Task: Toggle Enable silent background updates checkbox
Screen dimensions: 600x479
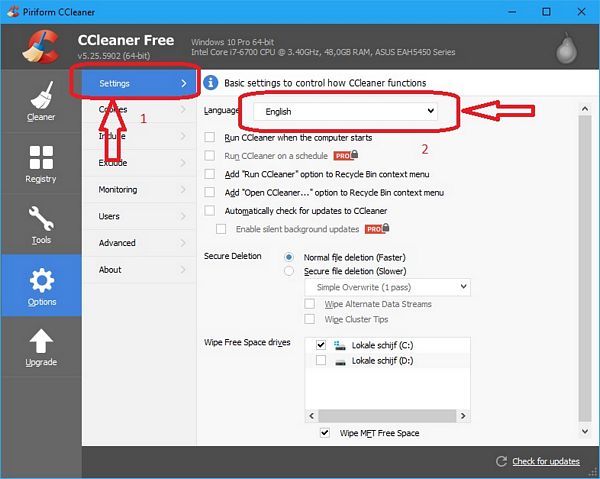Action: click(221, 229)
